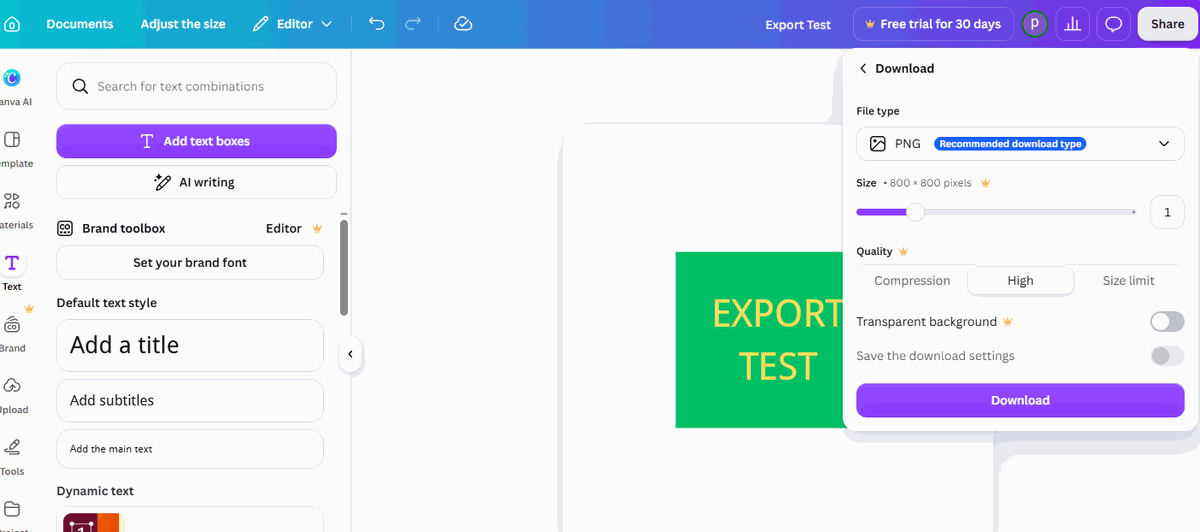Viewport: 1200px width, 532px height.
Task: Select the EXPORT TEST text on canvas
Action: point(777,340)
